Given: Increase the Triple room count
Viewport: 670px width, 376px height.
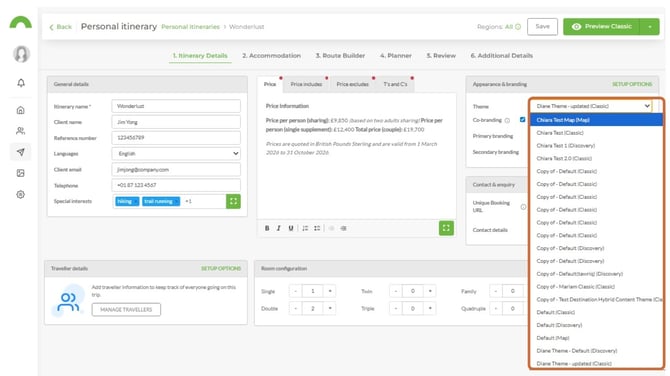Looking at the screenshot, I should 430,308.
